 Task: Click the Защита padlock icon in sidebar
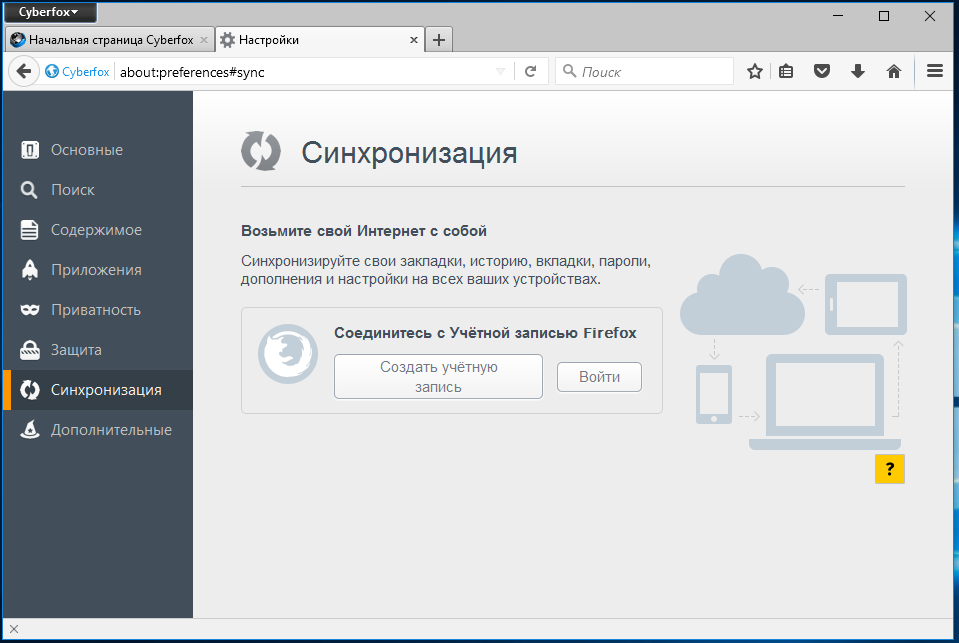(x=29, y=350)
